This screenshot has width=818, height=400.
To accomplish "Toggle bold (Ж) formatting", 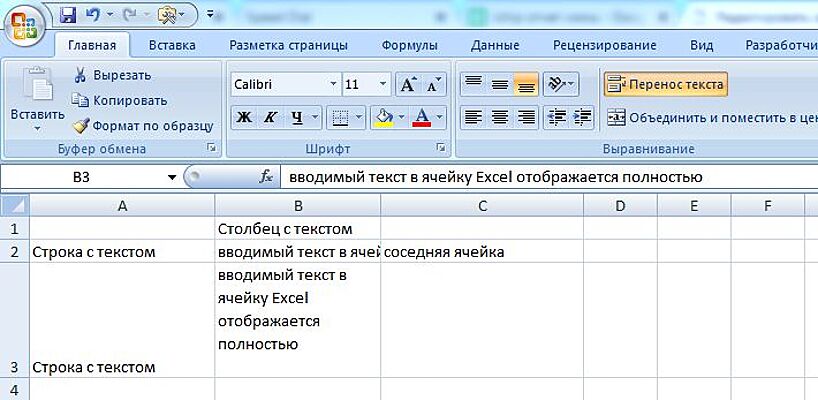I will tap(243, 117).
